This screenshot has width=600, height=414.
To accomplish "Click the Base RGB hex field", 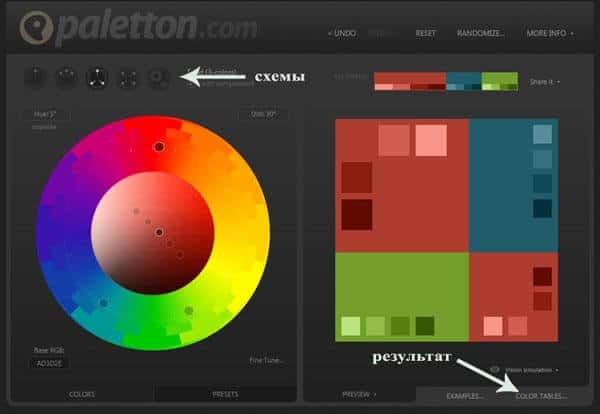I will tap(49, 363).
